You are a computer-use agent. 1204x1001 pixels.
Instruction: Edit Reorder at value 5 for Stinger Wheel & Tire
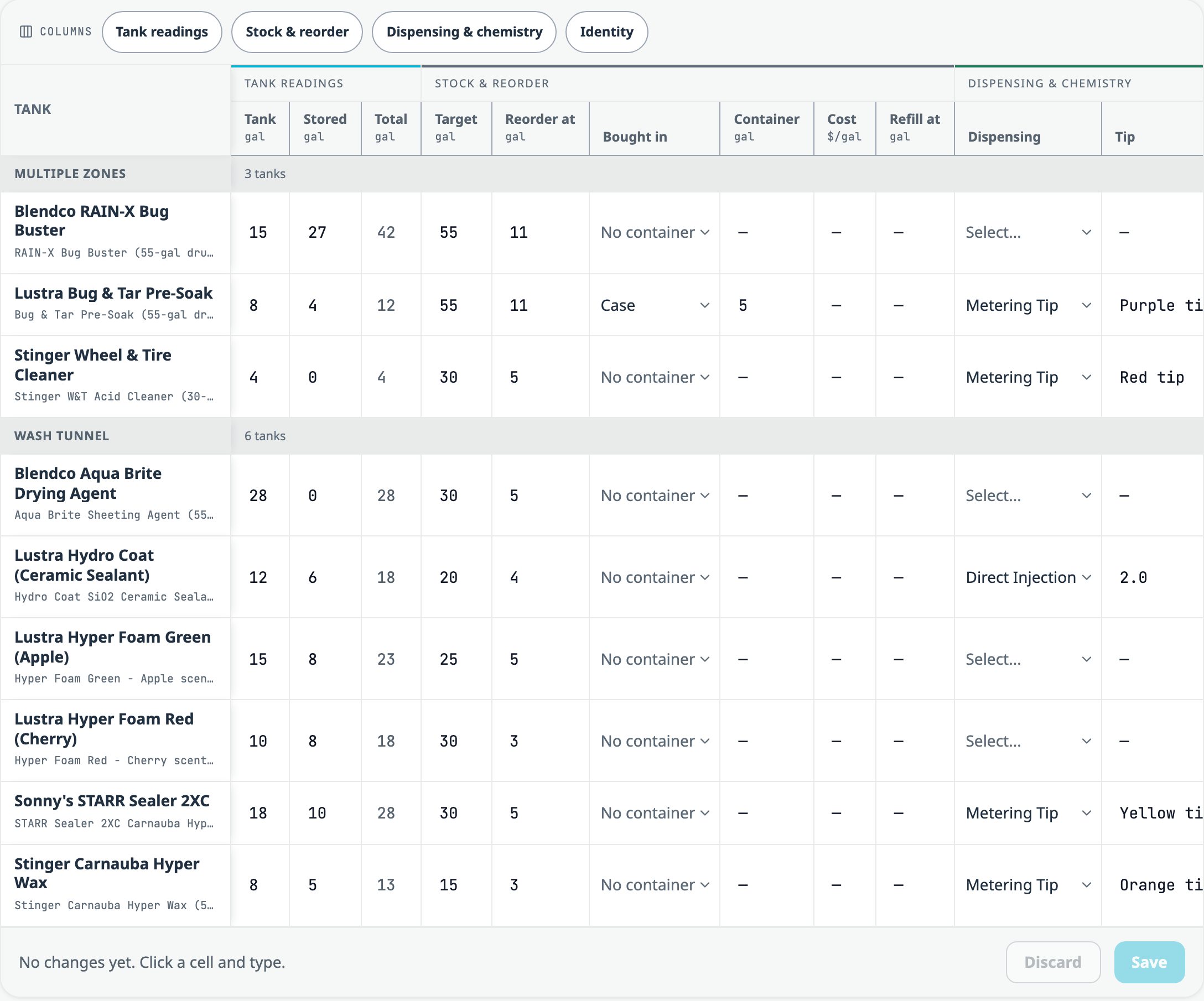tap(540, 377)
